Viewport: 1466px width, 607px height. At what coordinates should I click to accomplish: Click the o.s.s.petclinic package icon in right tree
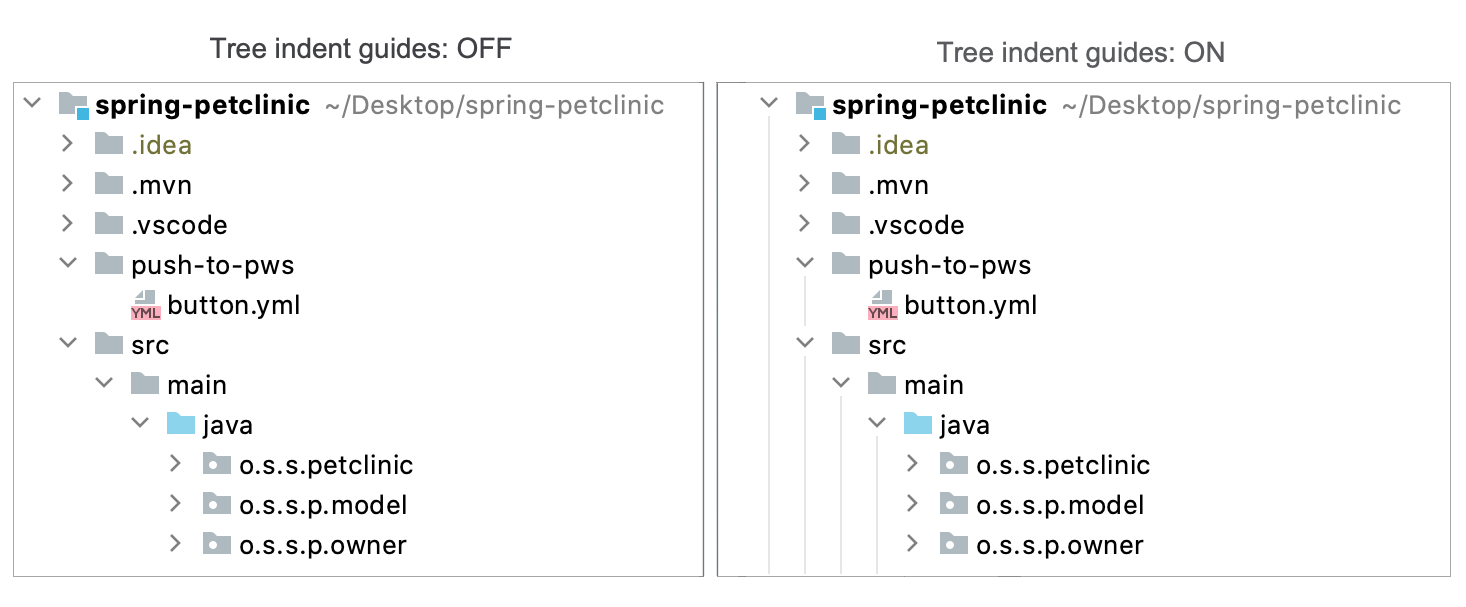point(954,464)
